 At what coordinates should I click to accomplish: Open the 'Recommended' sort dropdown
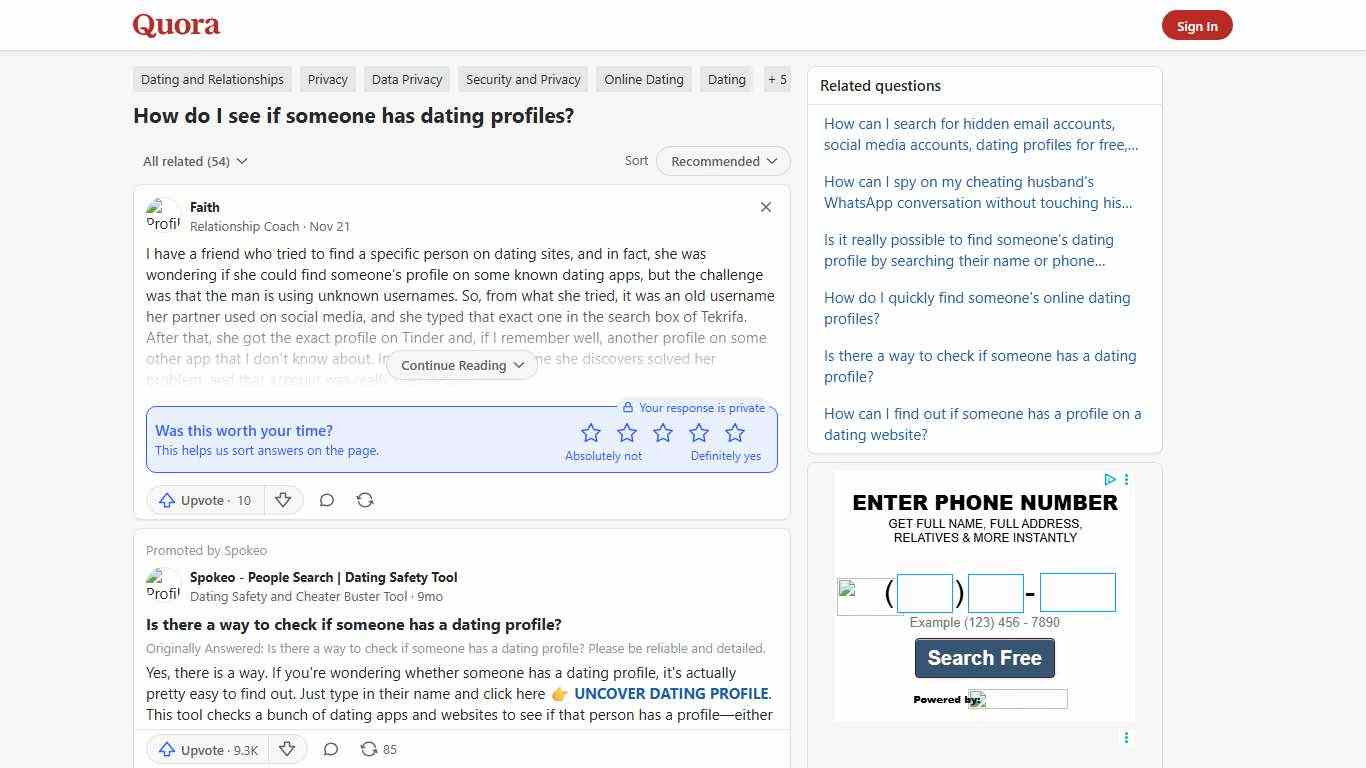click(x=722, y=161)
